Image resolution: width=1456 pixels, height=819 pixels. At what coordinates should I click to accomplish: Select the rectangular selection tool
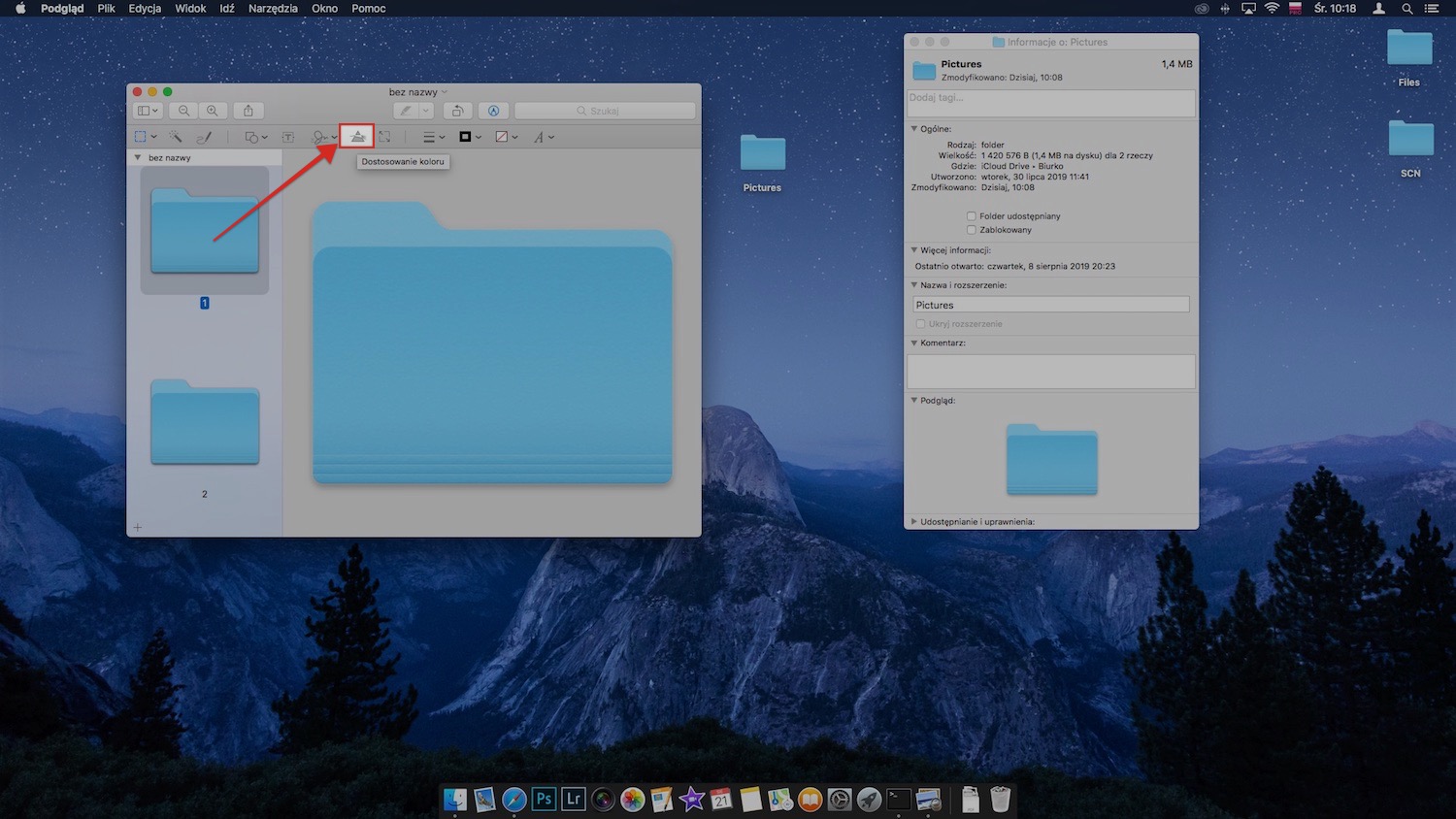(141, 136)
